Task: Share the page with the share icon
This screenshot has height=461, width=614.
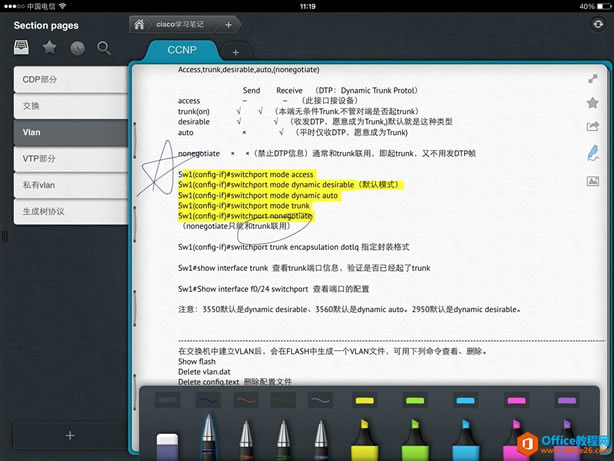Action: 593,127
